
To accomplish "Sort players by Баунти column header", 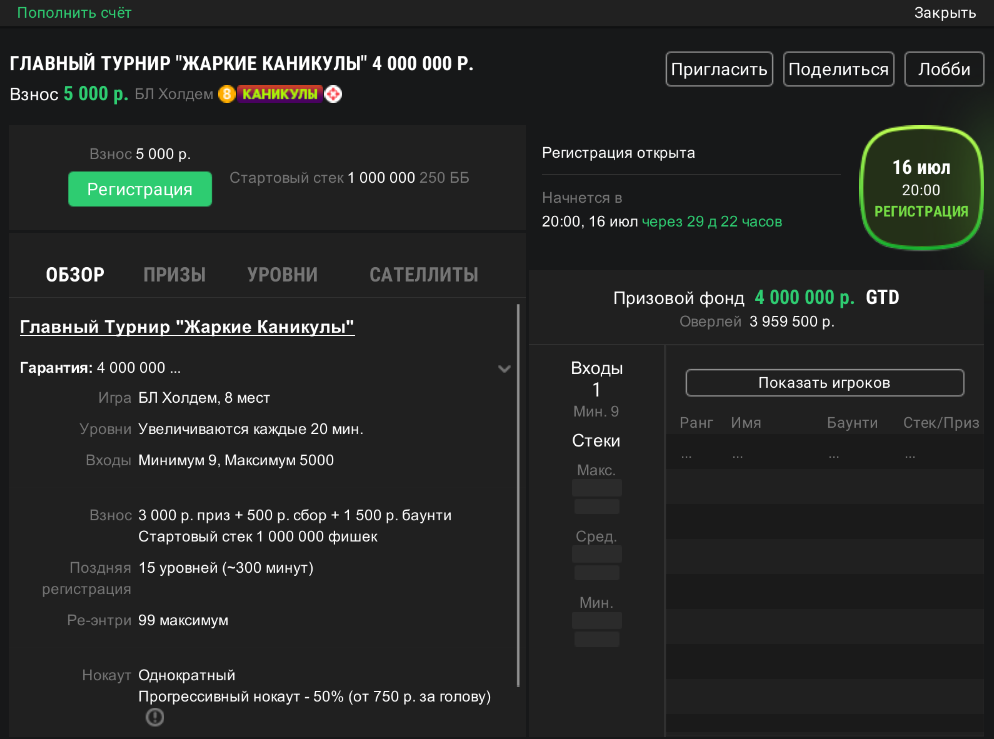I will [852, 423].
